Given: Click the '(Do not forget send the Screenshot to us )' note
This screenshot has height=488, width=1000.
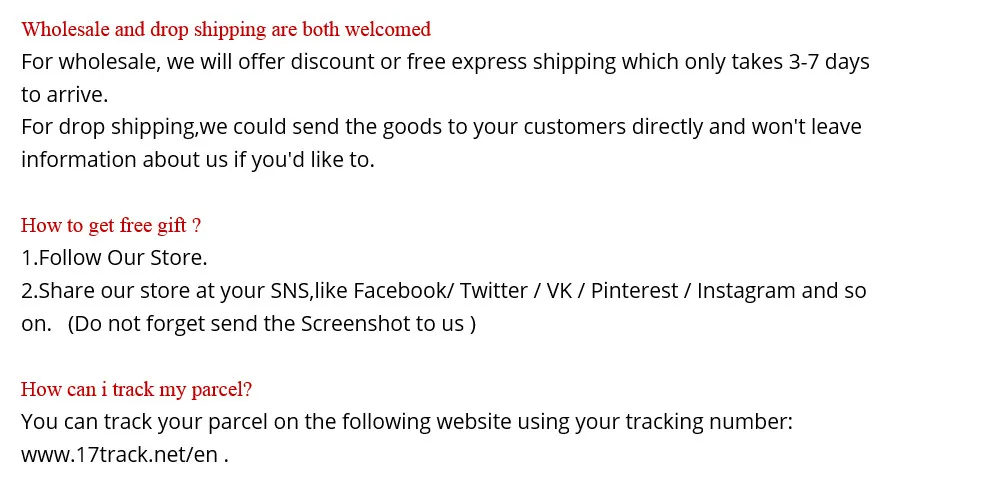Looking at the screenshot, I should (x=272, y=324).
